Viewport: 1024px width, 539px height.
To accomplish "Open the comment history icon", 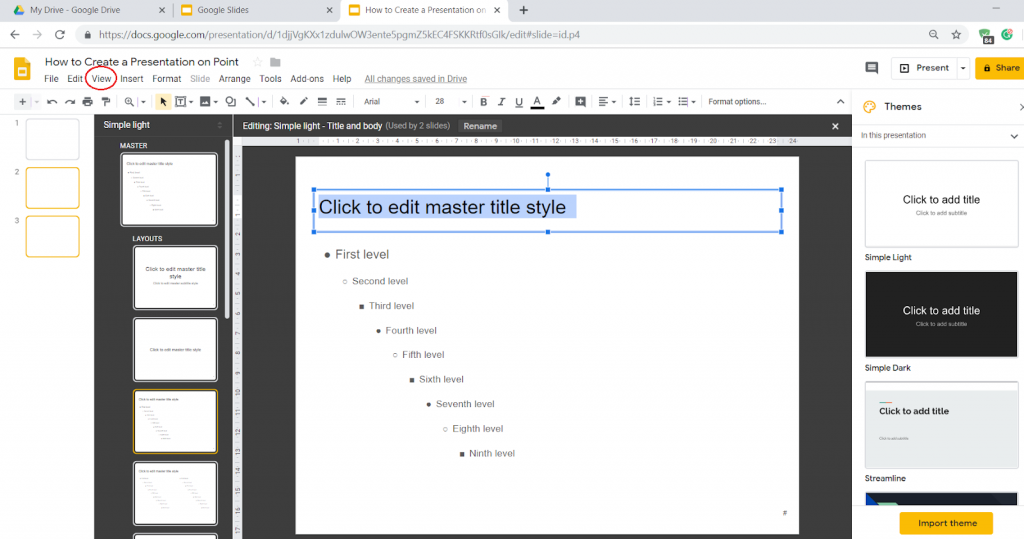I will 871,68.
